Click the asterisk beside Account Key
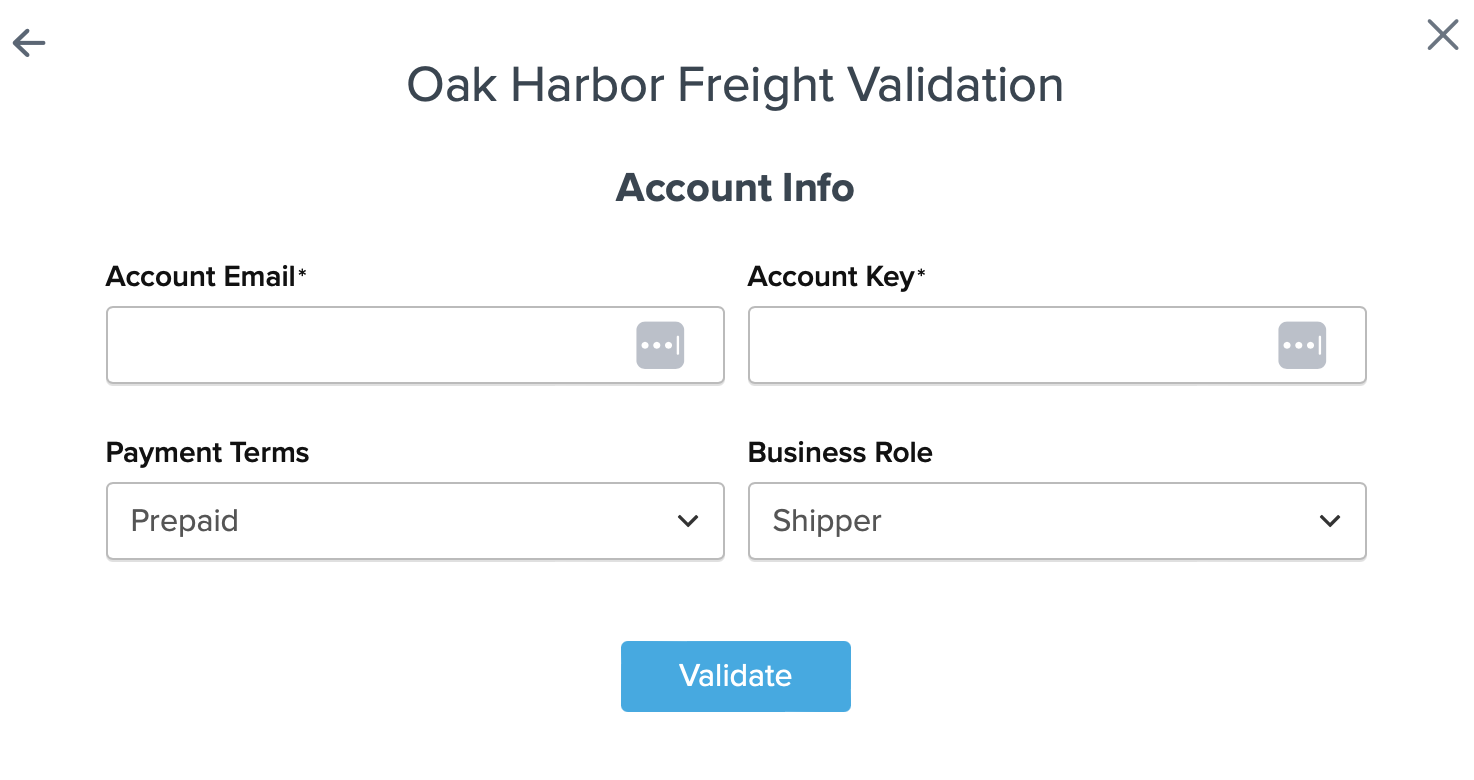This screenshot has width=1474, height=780. [x=921, y=273]
